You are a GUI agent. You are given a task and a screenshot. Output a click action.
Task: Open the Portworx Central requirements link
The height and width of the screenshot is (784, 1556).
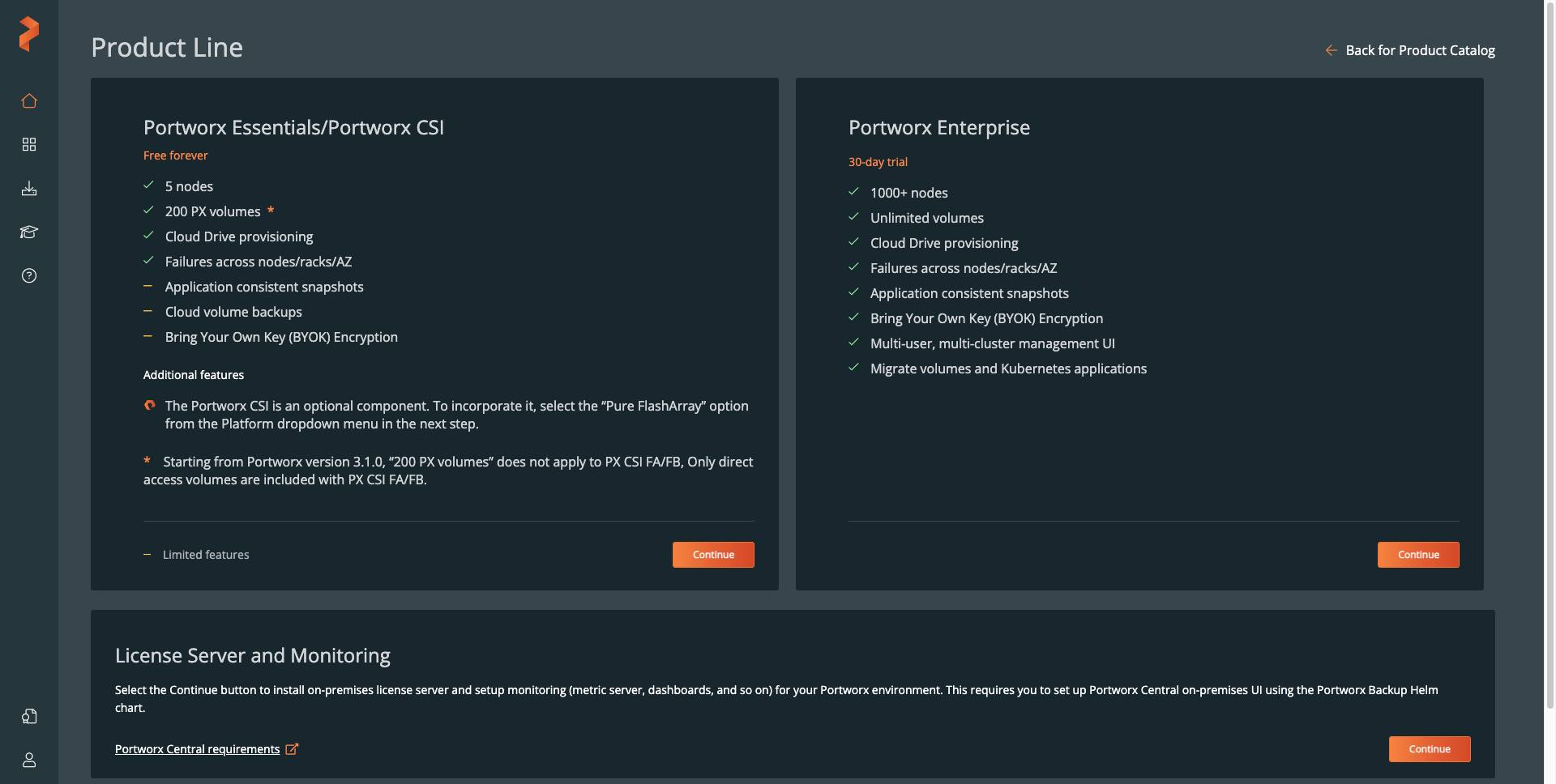coord(197,749)
